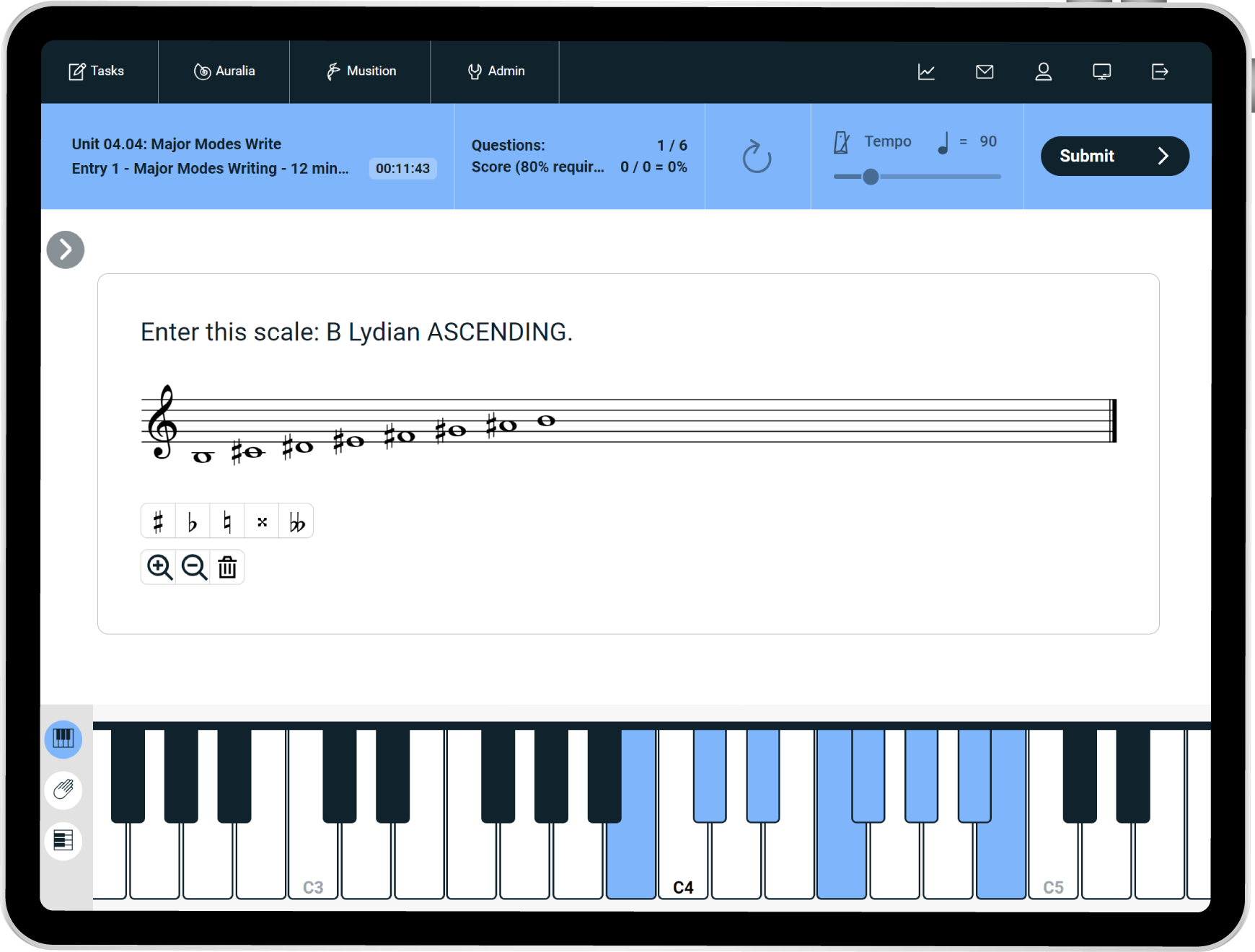
Task: Switch to piano keyboard input
Action: (63, 739)
